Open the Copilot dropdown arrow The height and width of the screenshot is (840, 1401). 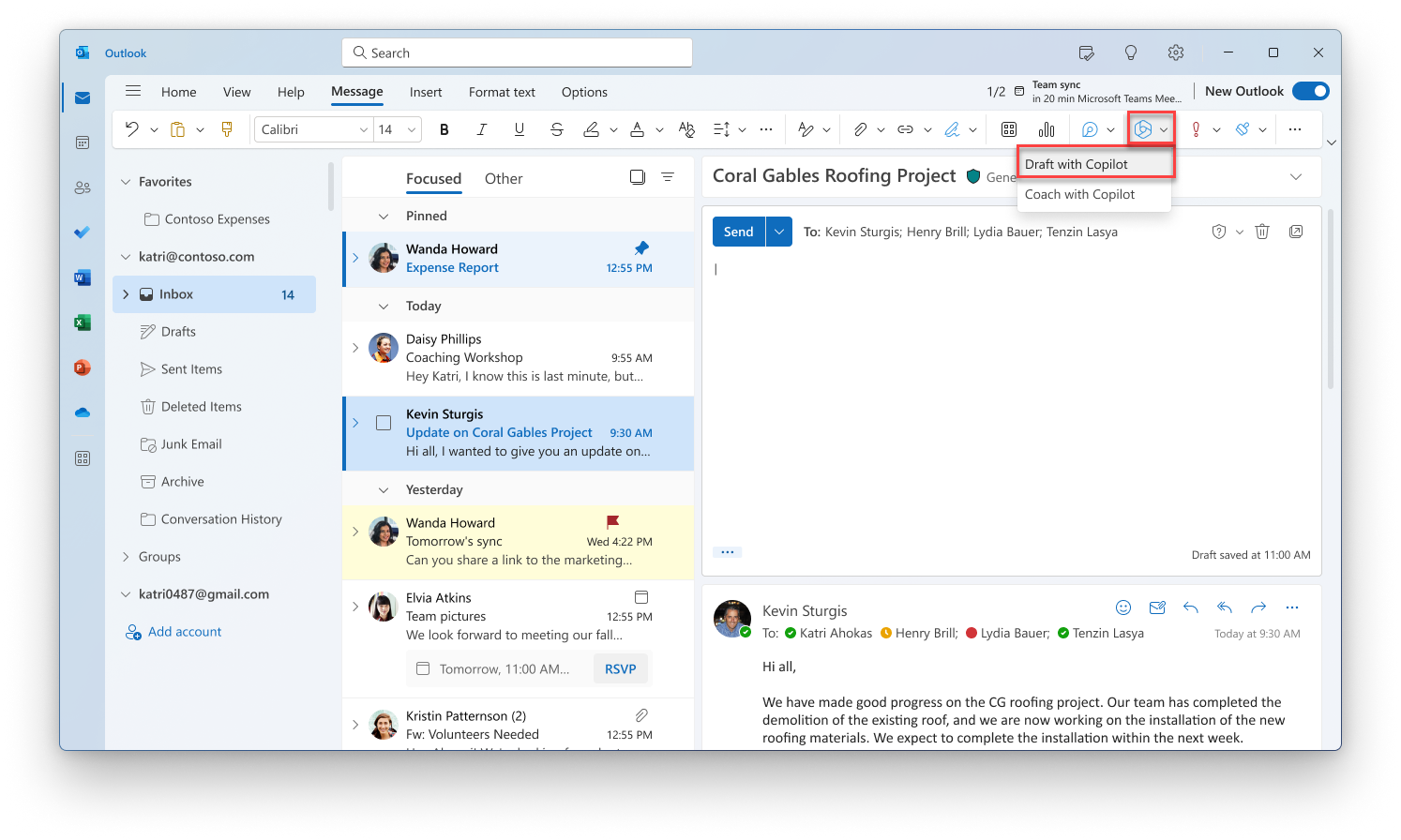coord(1164,130)
